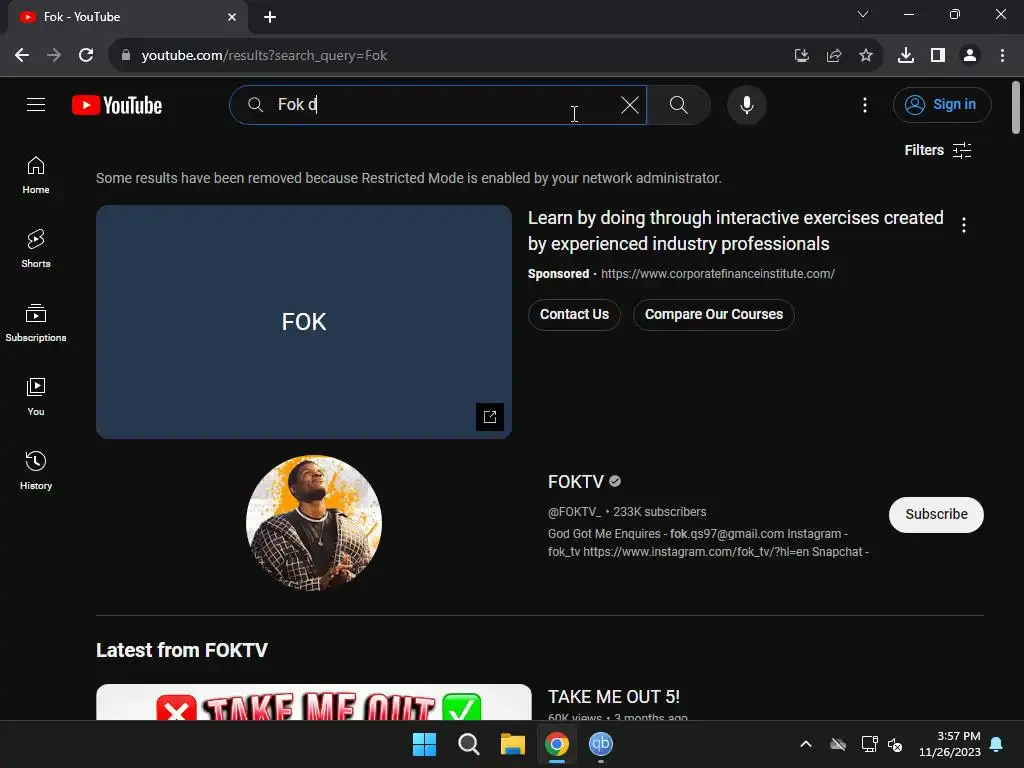The image size is (1024, 768).
Task: Select the Fok - YouTube tab
Action: point(127,18)
